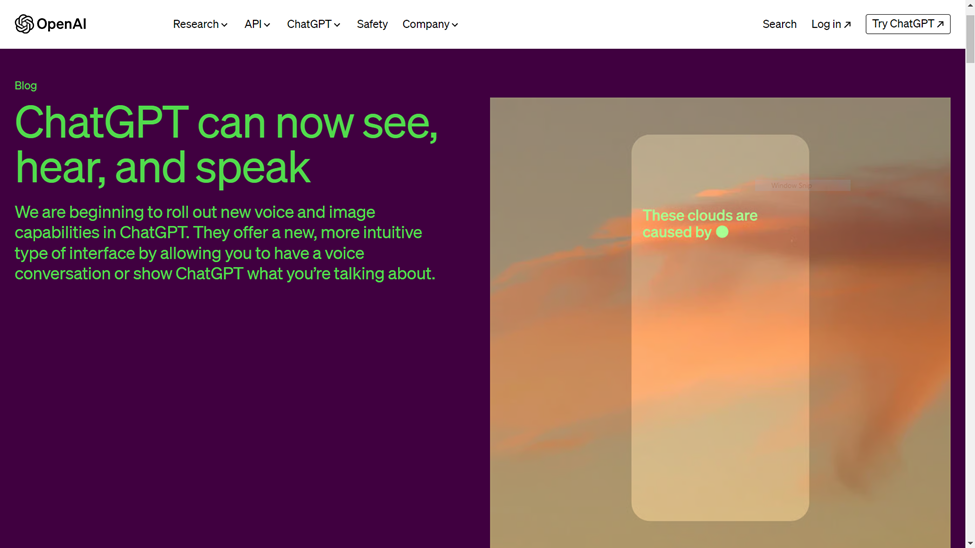Open the ChatGPT navigation dropdown
975x548 pixels.
click(313, 24)
